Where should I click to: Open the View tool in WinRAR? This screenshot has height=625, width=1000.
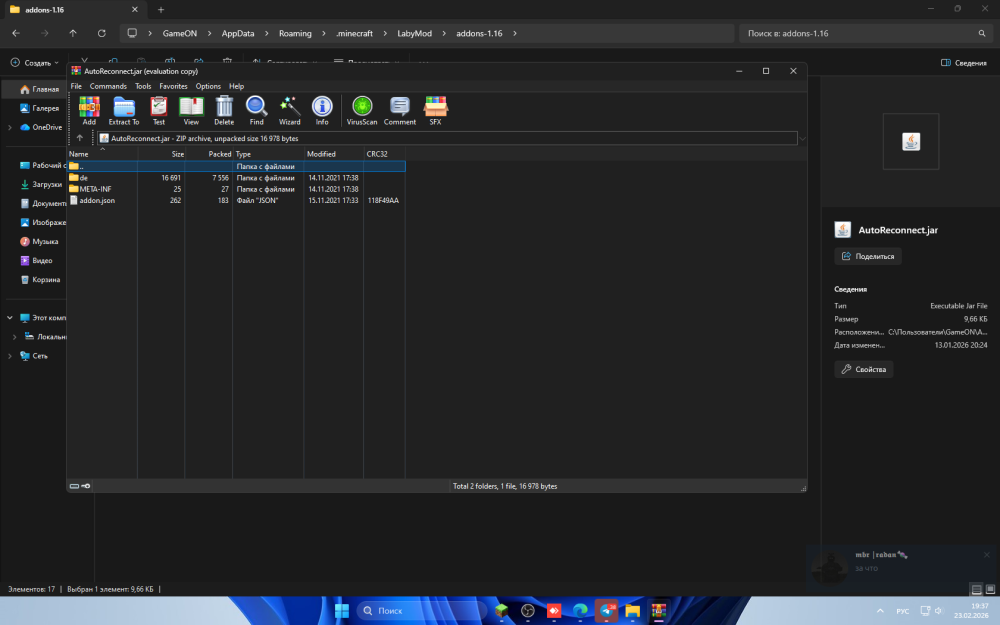(x=191, y=110)
